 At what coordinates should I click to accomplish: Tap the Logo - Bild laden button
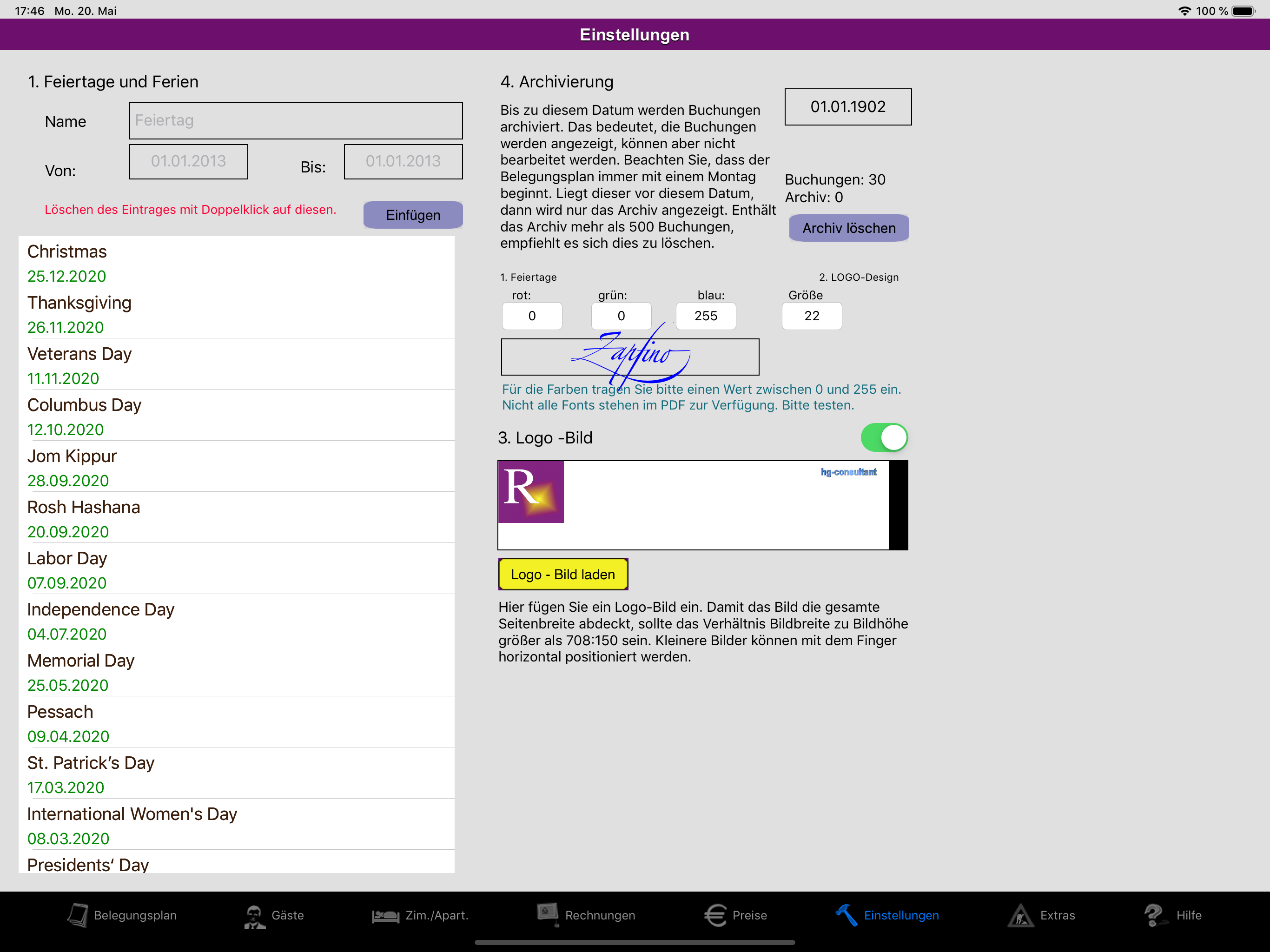[562, 574]
